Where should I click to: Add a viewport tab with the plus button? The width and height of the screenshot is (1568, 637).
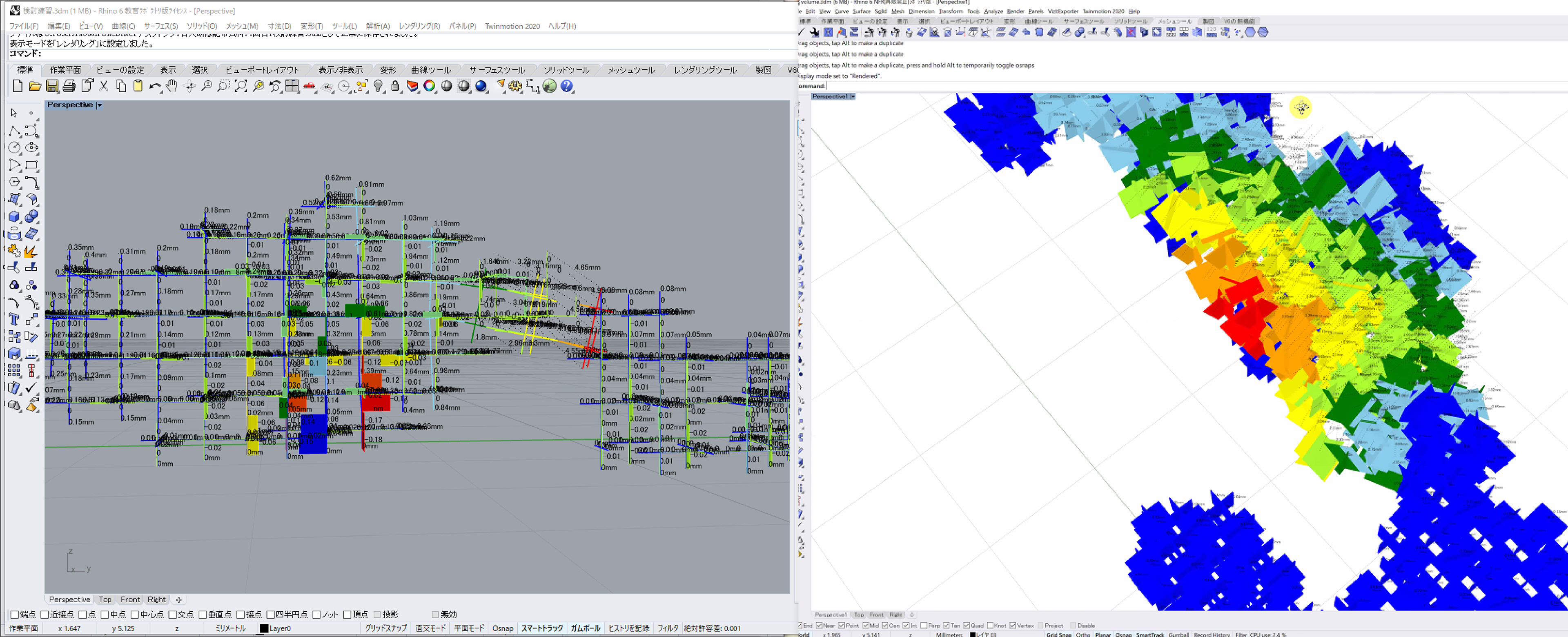(x=179, y=600)
